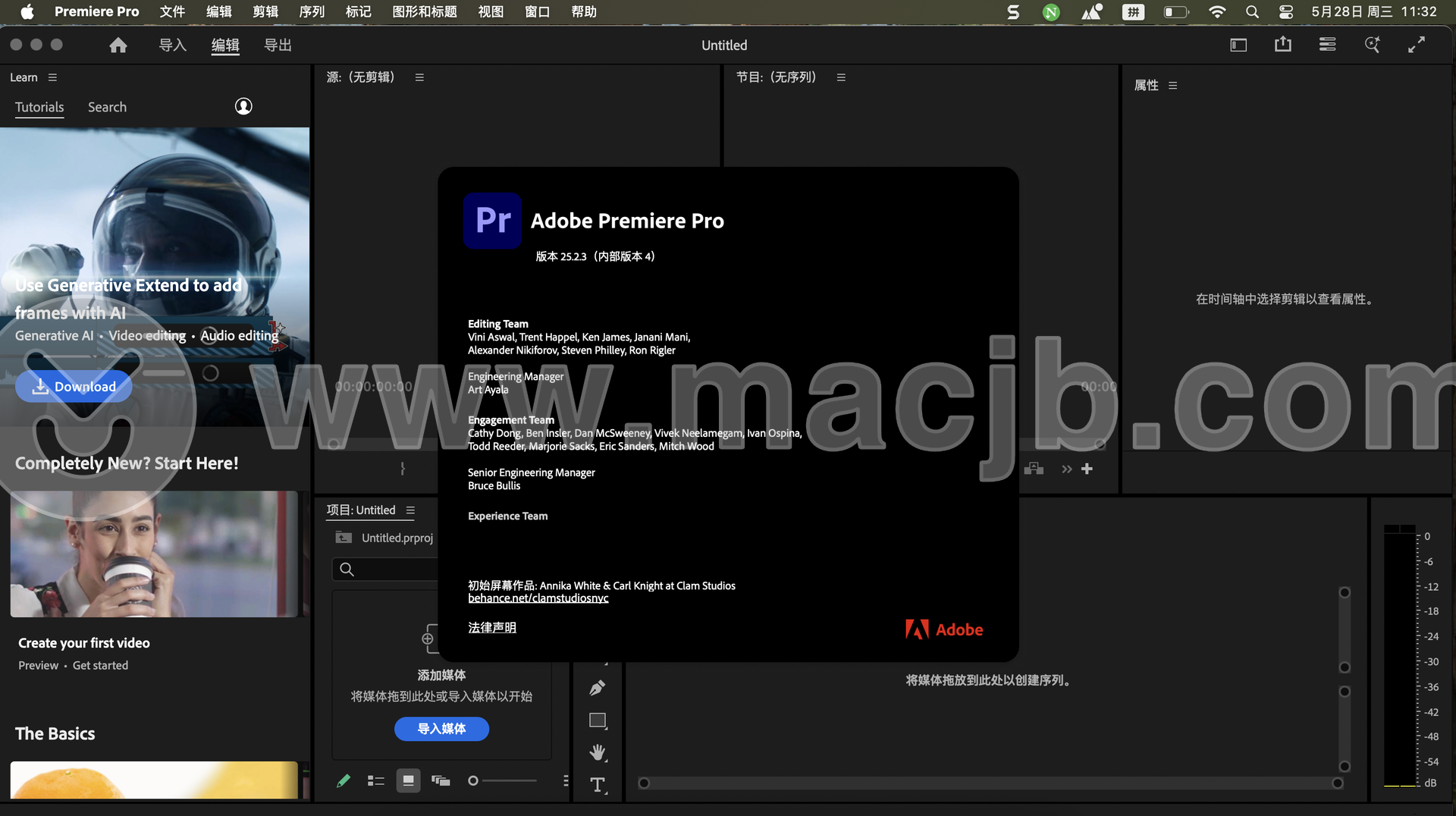Open the Import (导入) workspace tab

coord(172,46)
